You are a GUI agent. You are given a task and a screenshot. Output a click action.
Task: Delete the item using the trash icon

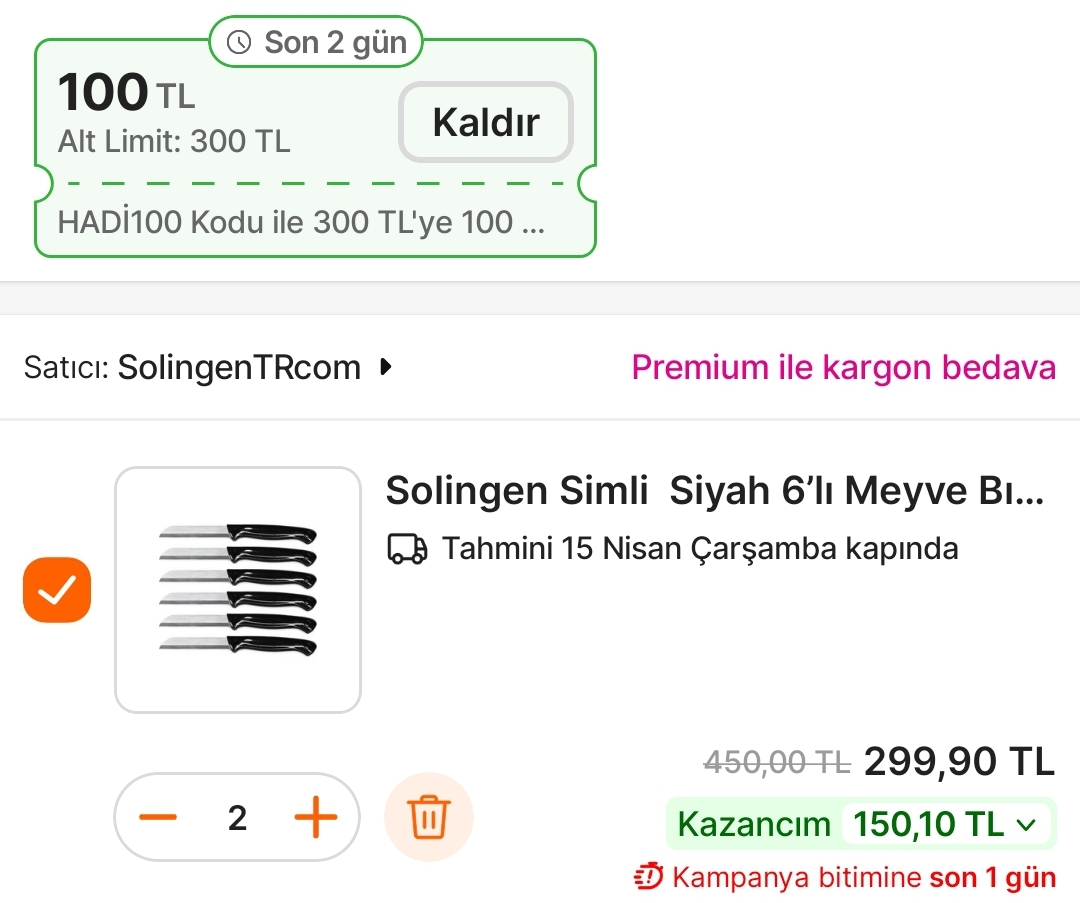429,818
